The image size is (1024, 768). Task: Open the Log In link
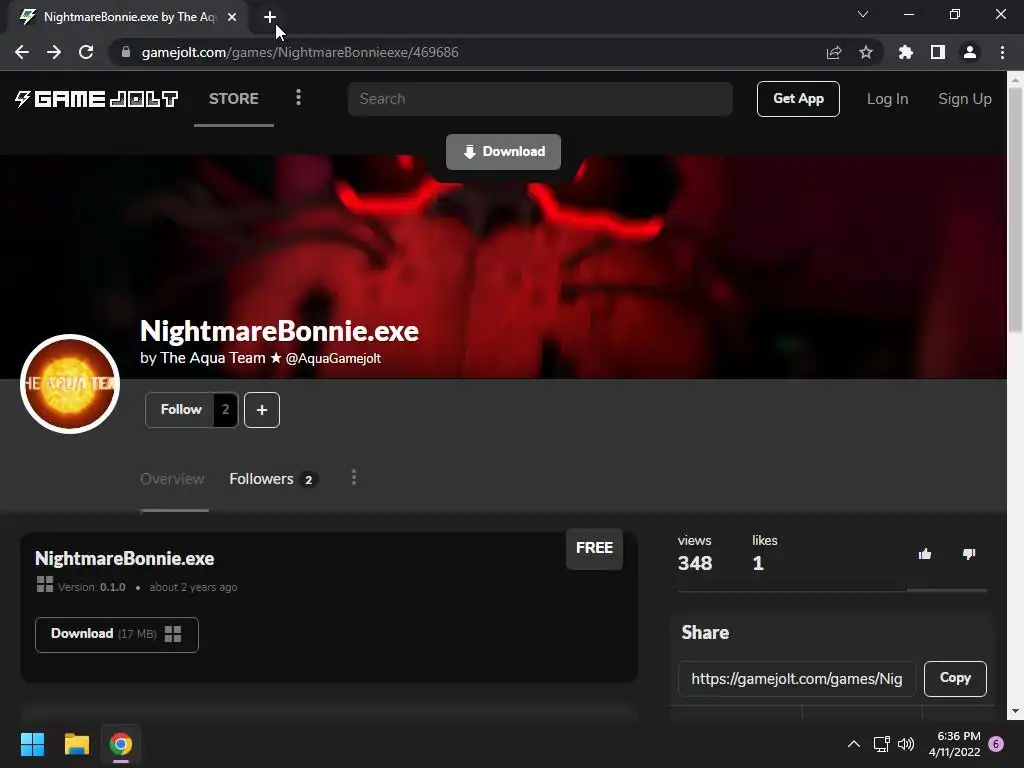tap(887, 99)
